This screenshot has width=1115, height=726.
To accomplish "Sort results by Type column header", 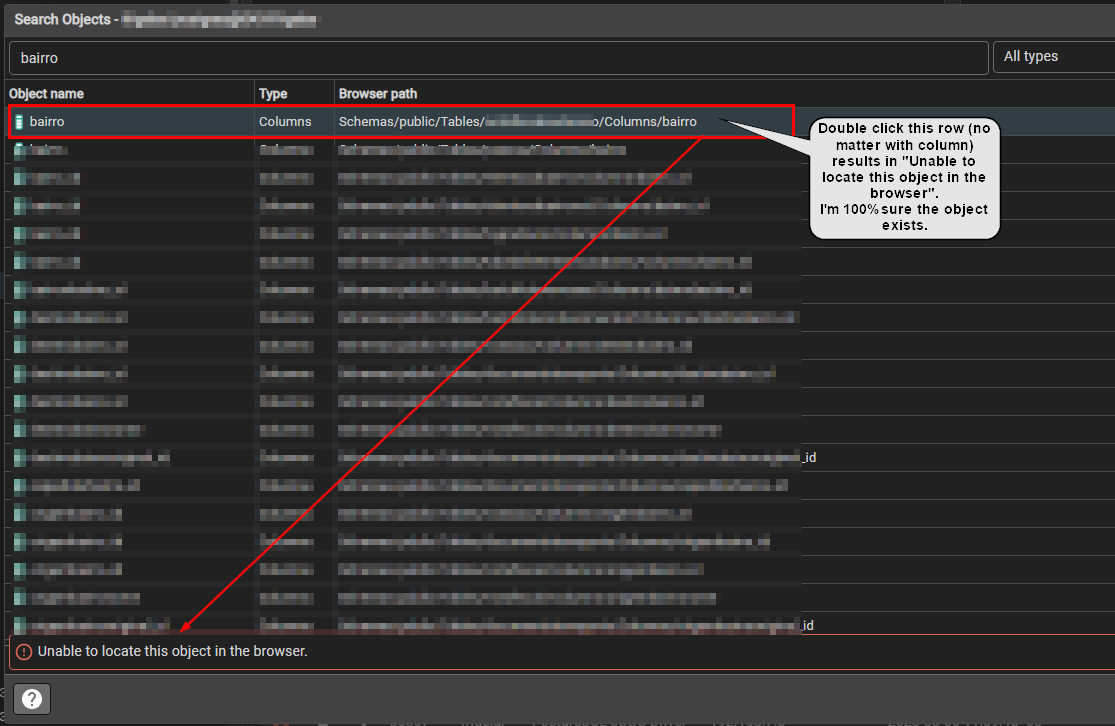I will point(273,94).
